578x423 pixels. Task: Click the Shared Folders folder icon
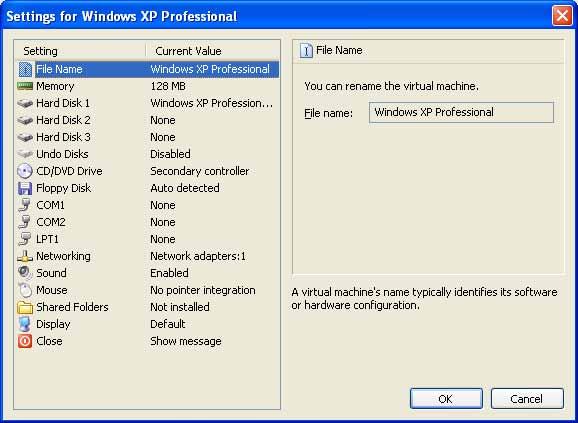point(25,307)
